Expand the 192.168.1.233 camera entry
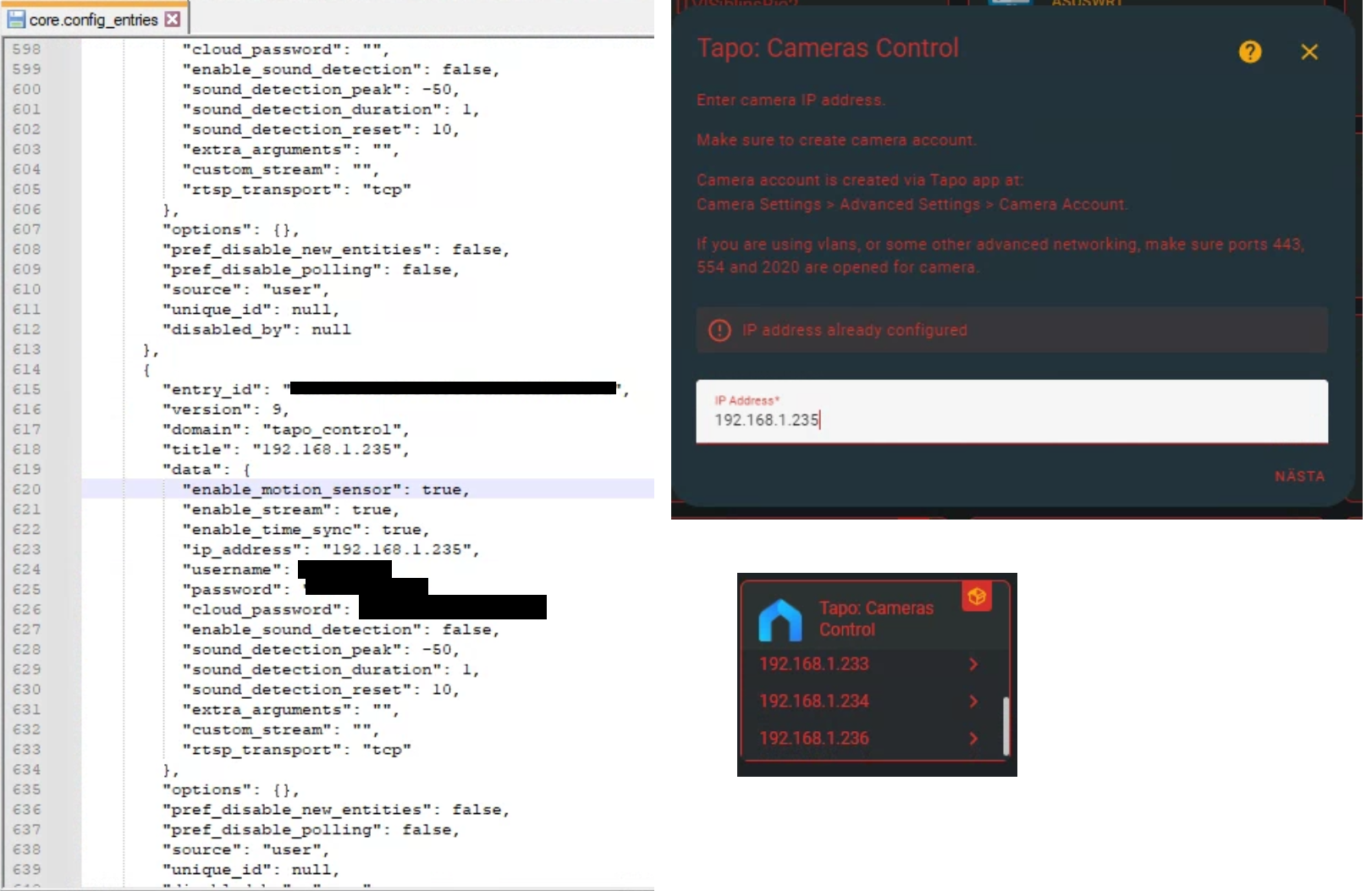 tap(973, 664)
